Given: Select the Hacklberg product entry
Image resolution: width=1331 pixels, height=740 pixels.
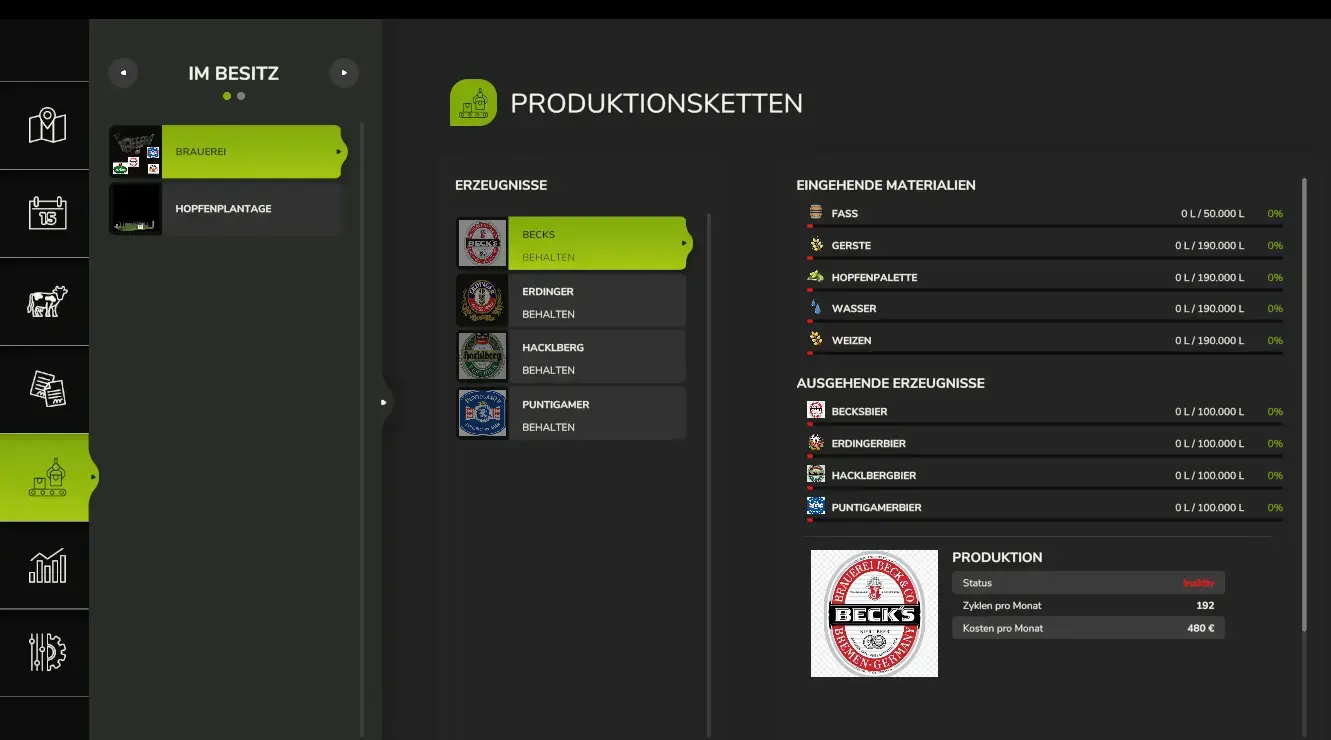Looking at the screenshot, I should (571, 358).
